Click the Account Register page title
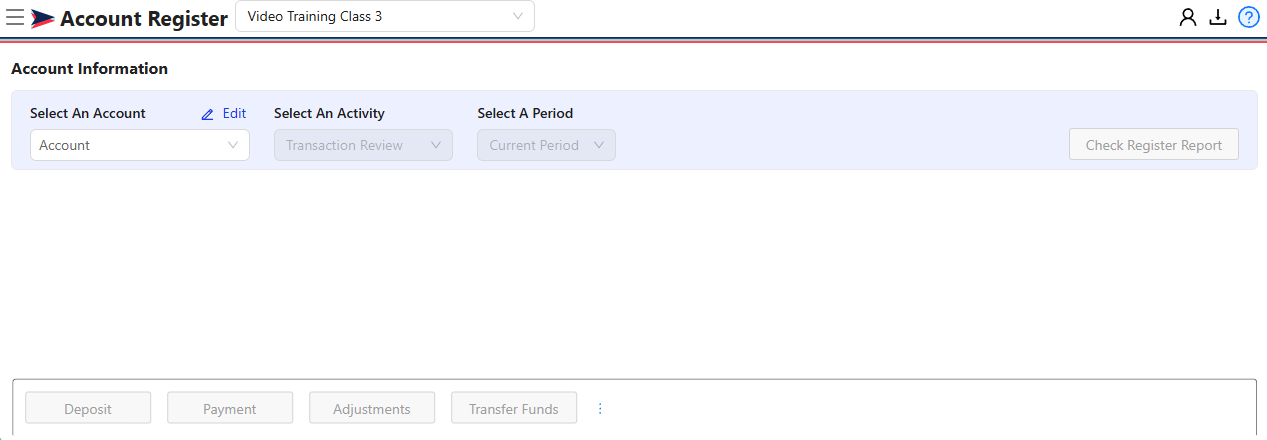This screenshot has width=1267, height=440. (144, 18)
